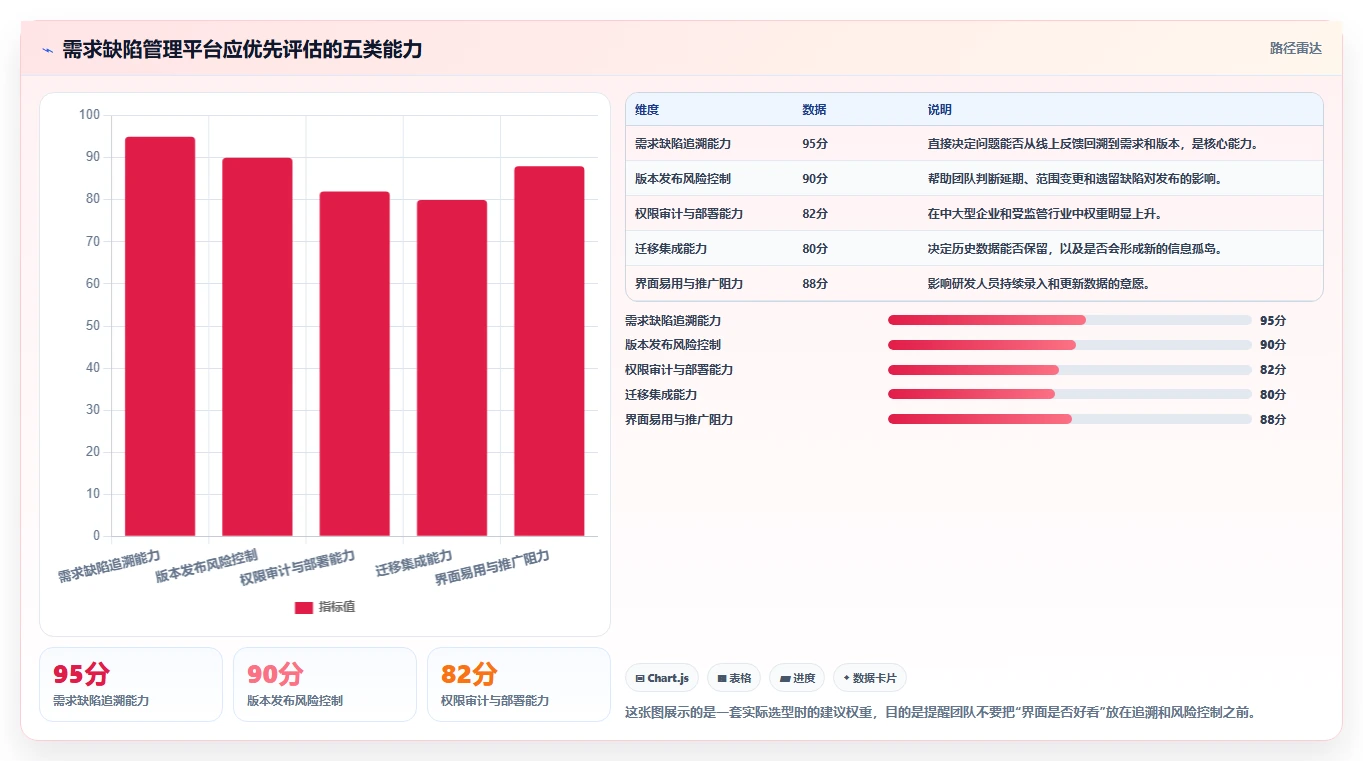Click the 100 tick on the y-axis
1363x761 pixels.
pos(89,115)
